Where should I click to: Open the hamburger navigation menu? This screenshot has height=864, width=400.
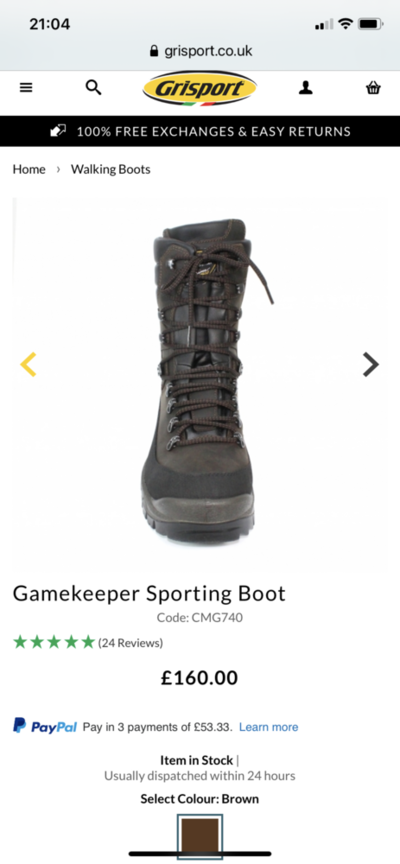(26, 88)
